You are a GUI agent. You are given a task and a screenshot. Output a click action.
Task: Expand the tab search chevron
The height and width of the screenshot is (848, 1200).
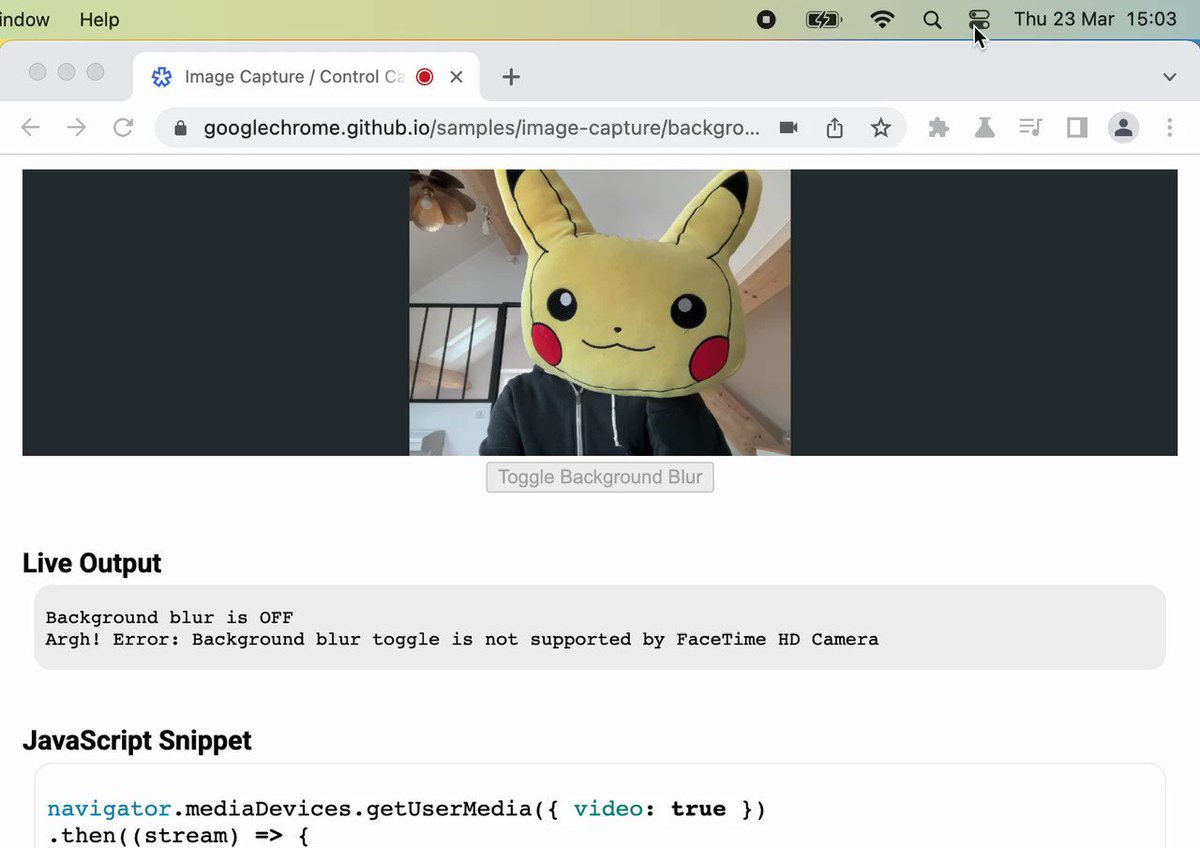click(1169, 77)
